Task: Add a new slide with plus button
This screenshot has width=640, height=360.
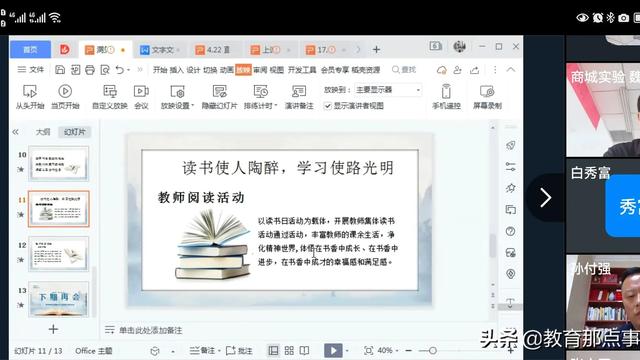Action: [x=53, y=329]
